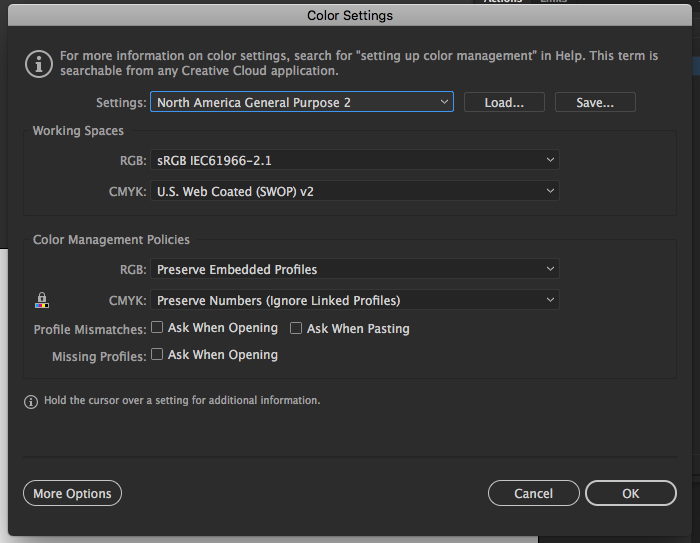The height and width of the screenshot is (543, 700).
Task: Click the small info icon near hover hint
Action: point(31,401)
